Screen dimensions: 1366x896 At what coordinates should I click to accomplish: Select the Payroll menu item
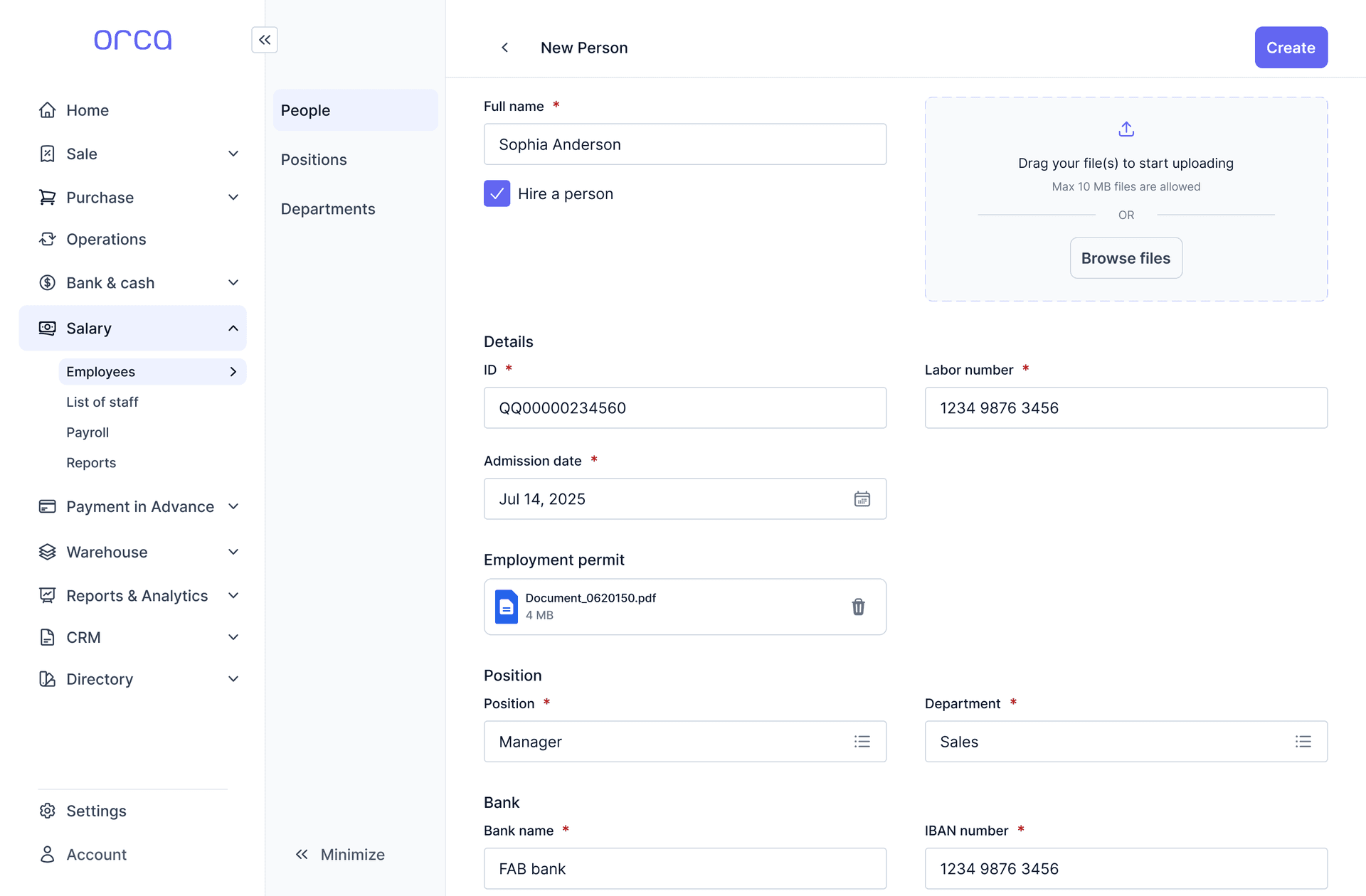tap(87, 432)
